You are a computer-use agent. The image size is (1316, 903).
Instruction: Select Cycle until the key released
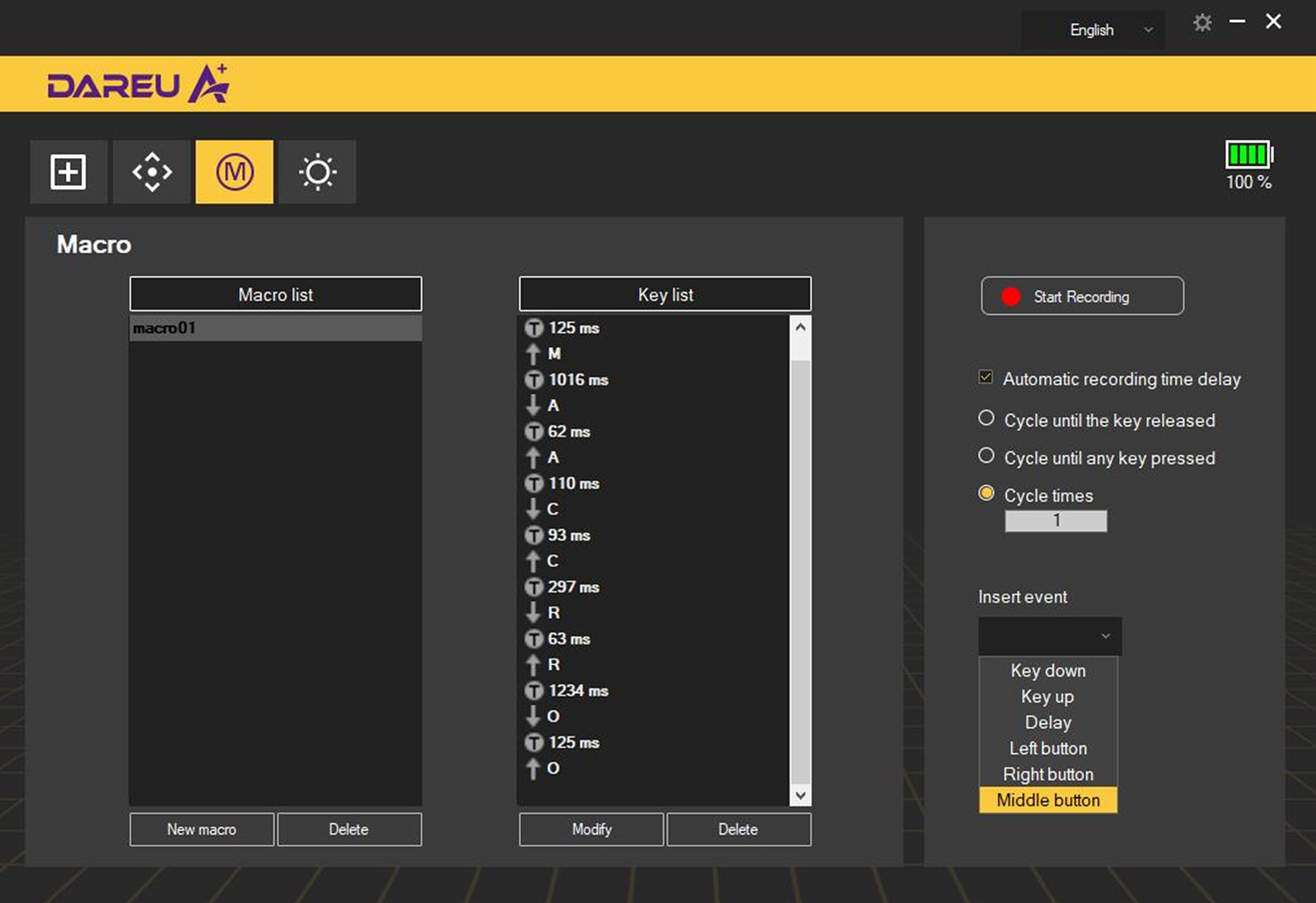point(986,418)
